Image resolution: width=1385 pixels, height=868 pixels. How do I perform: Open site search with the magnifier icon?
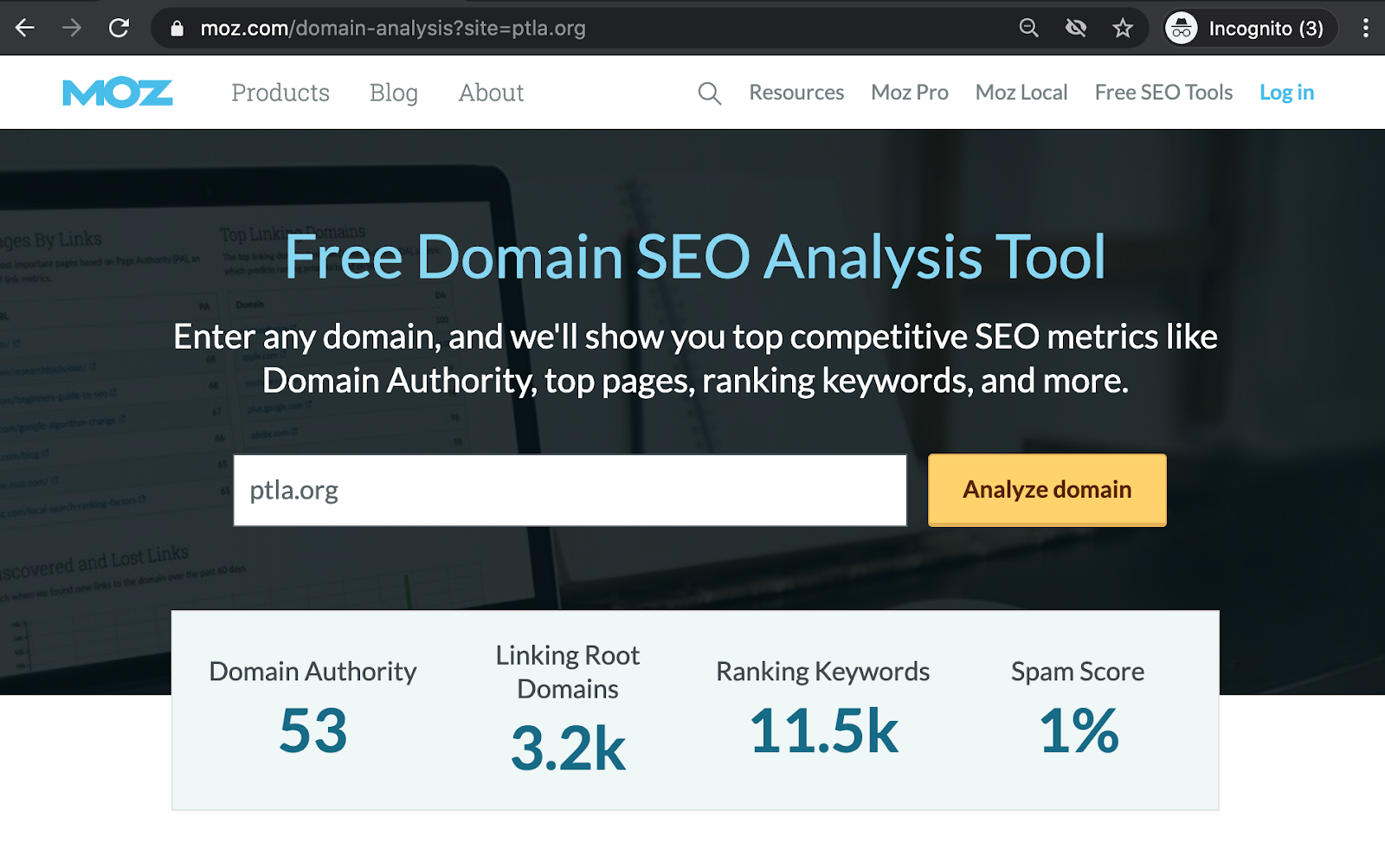tap(709, 93)
